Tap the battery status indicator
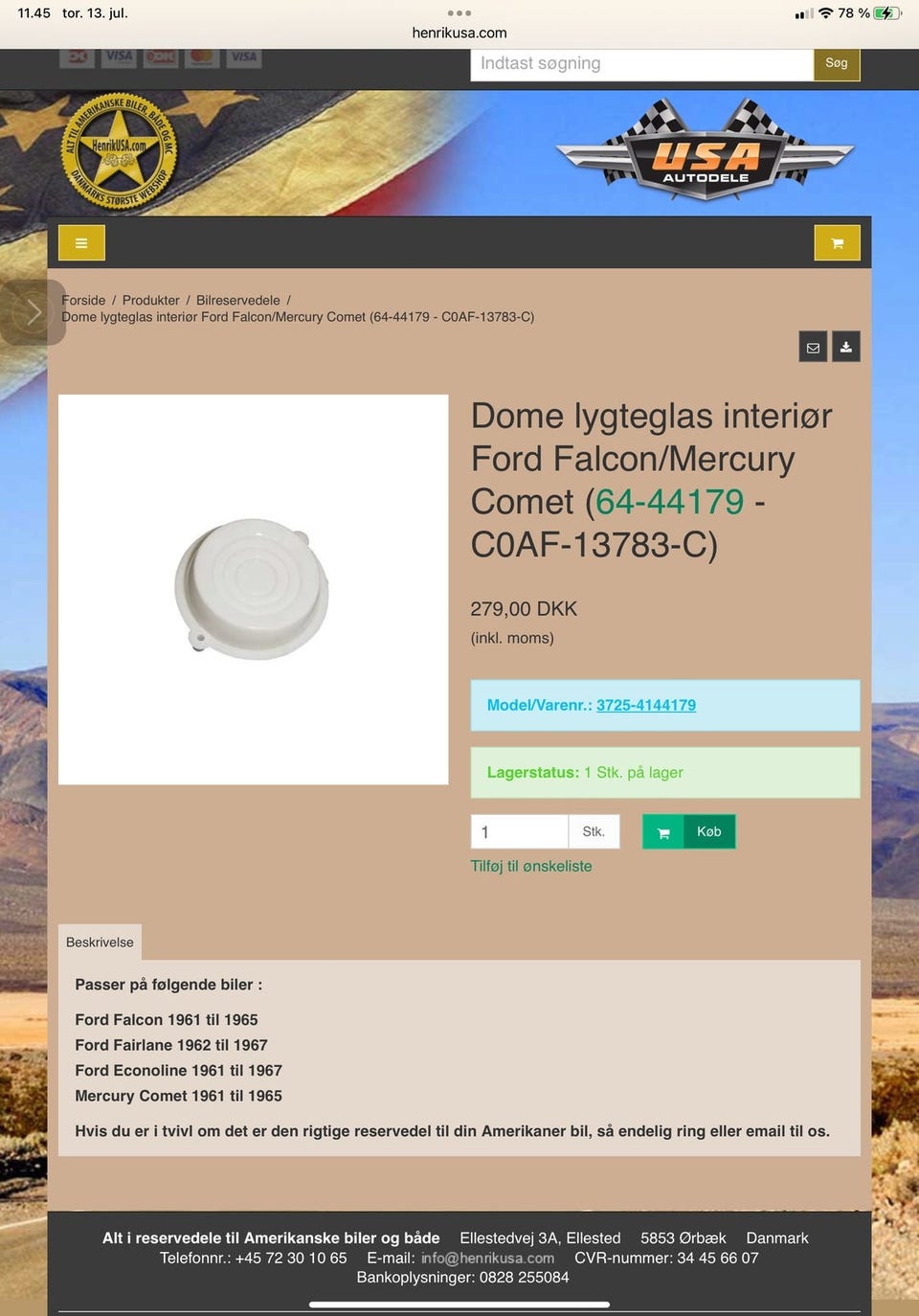 point(887,13)
